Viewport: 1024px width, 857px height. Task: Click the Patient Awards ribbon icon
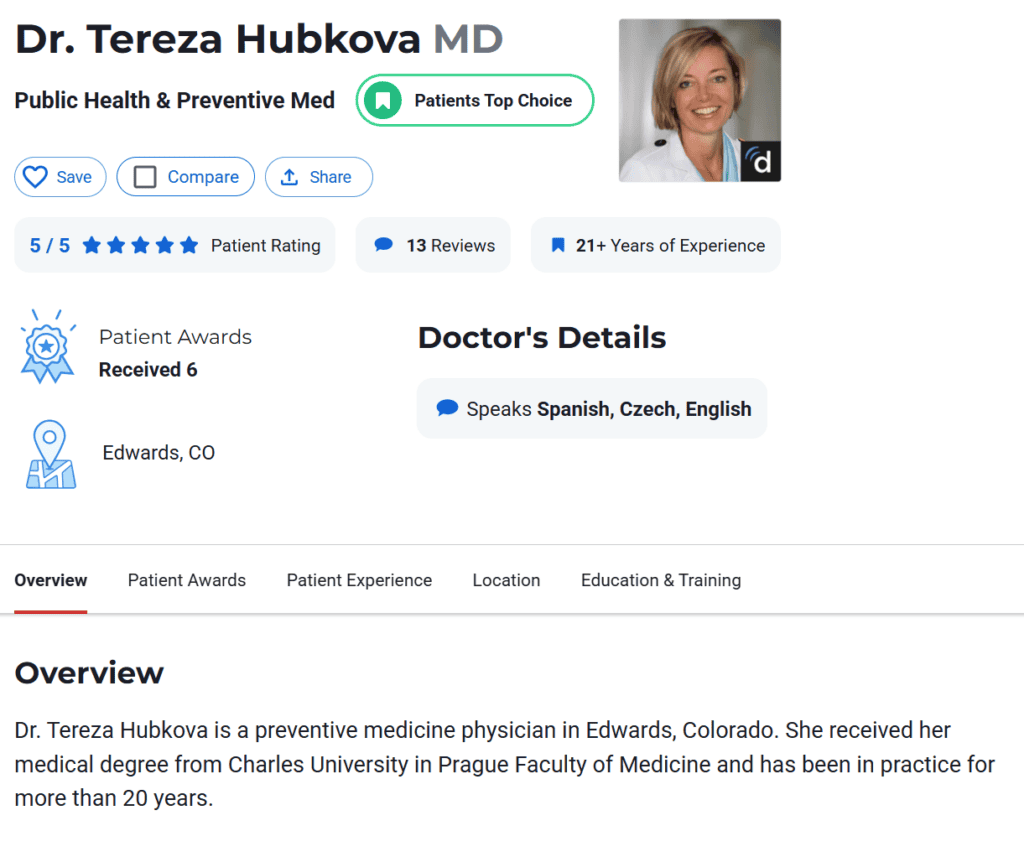coord(48,347)
